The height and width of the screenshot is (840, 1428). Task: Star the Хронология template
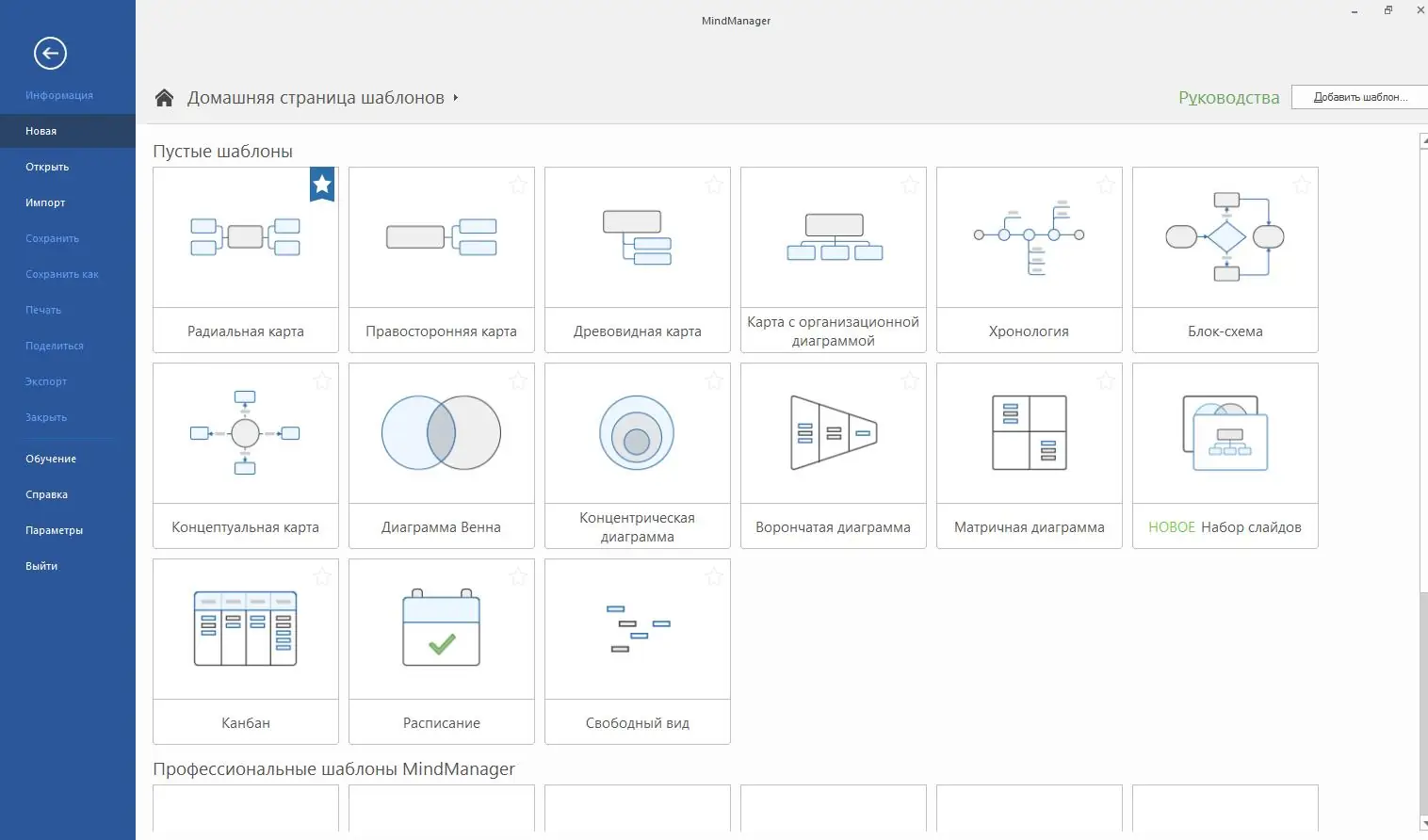pos(1106,186)
